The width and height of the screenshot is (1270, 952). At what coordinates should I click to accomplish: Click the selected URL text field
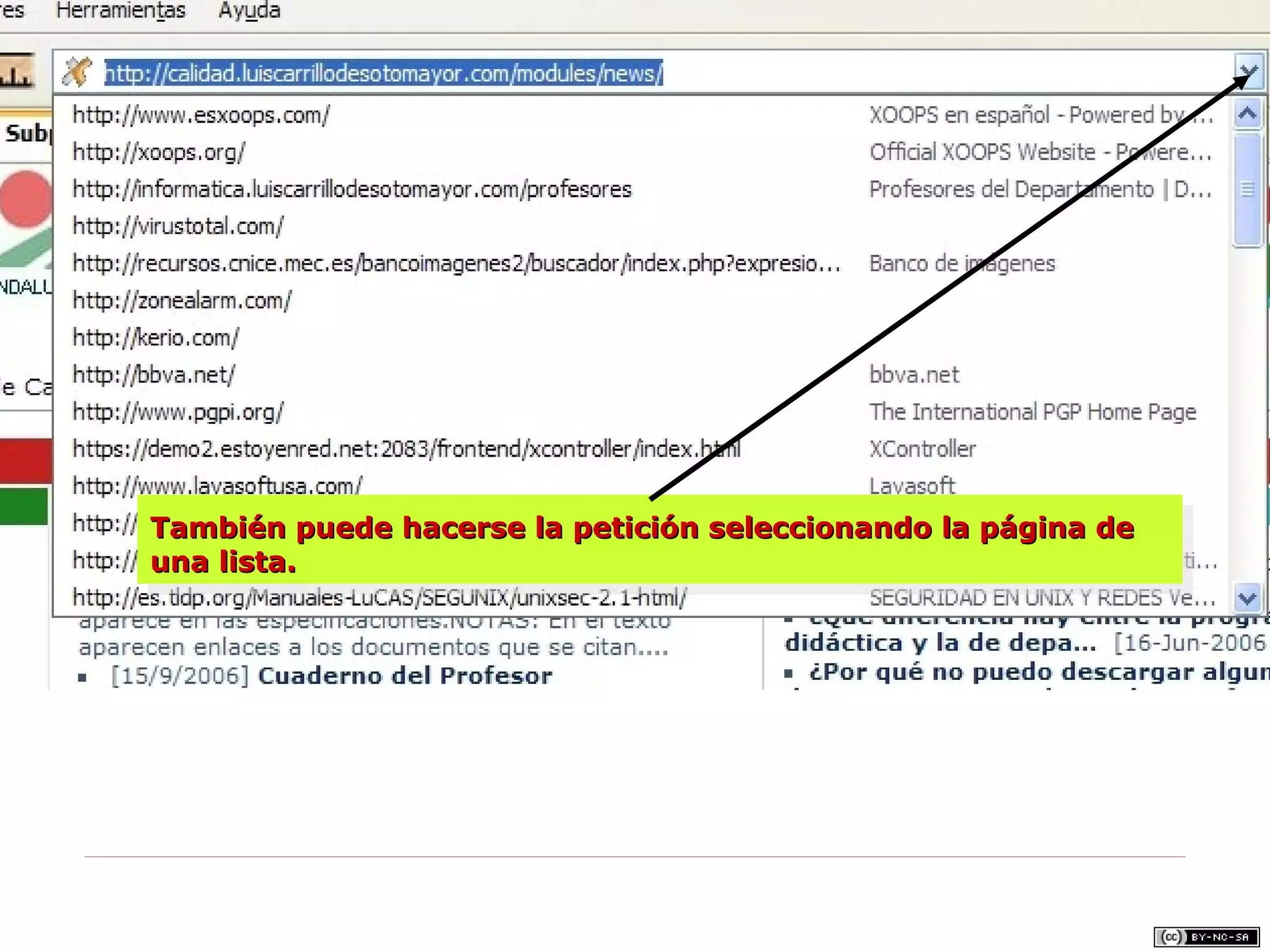383,73
